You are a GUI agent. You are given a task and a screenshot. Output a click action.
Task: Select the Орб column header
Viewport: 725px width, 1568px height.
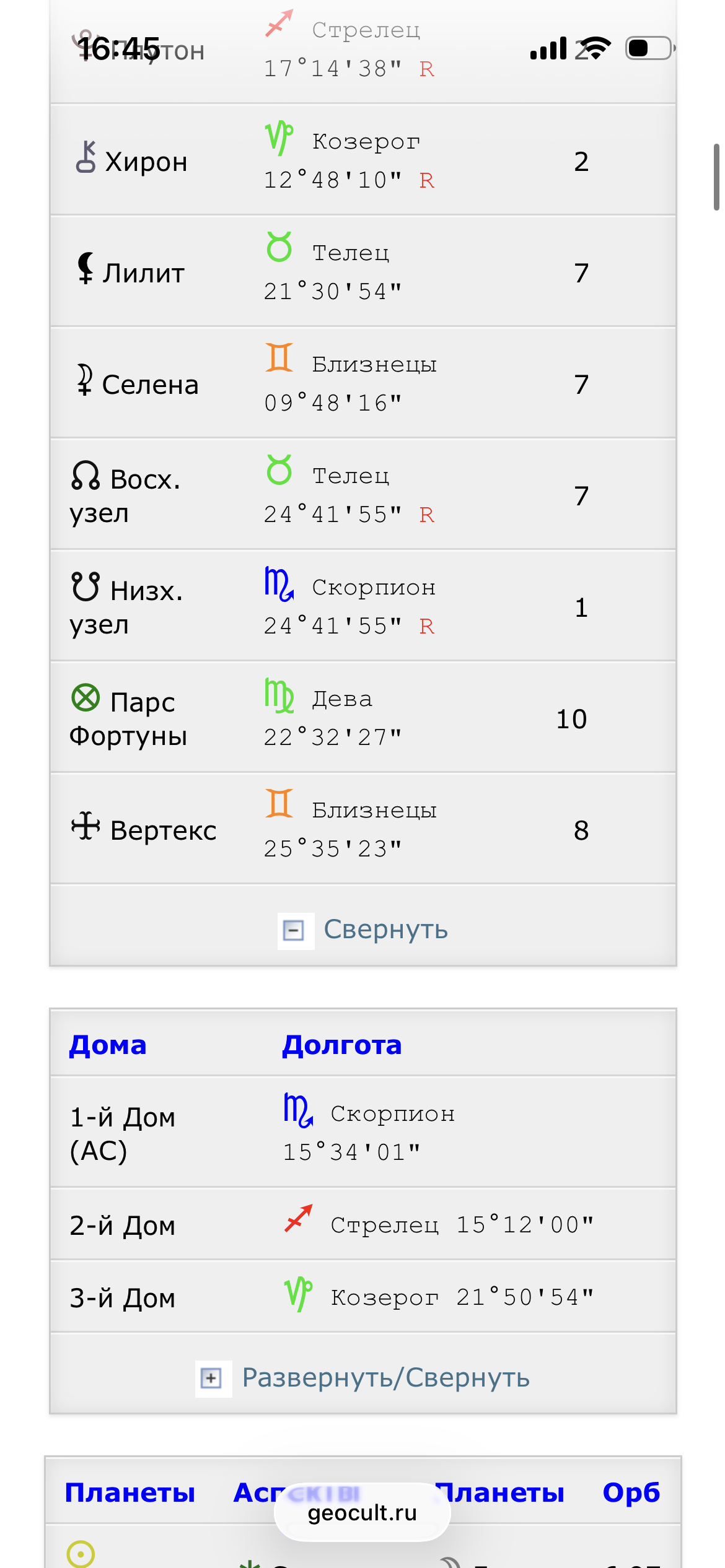point(631,1492)
